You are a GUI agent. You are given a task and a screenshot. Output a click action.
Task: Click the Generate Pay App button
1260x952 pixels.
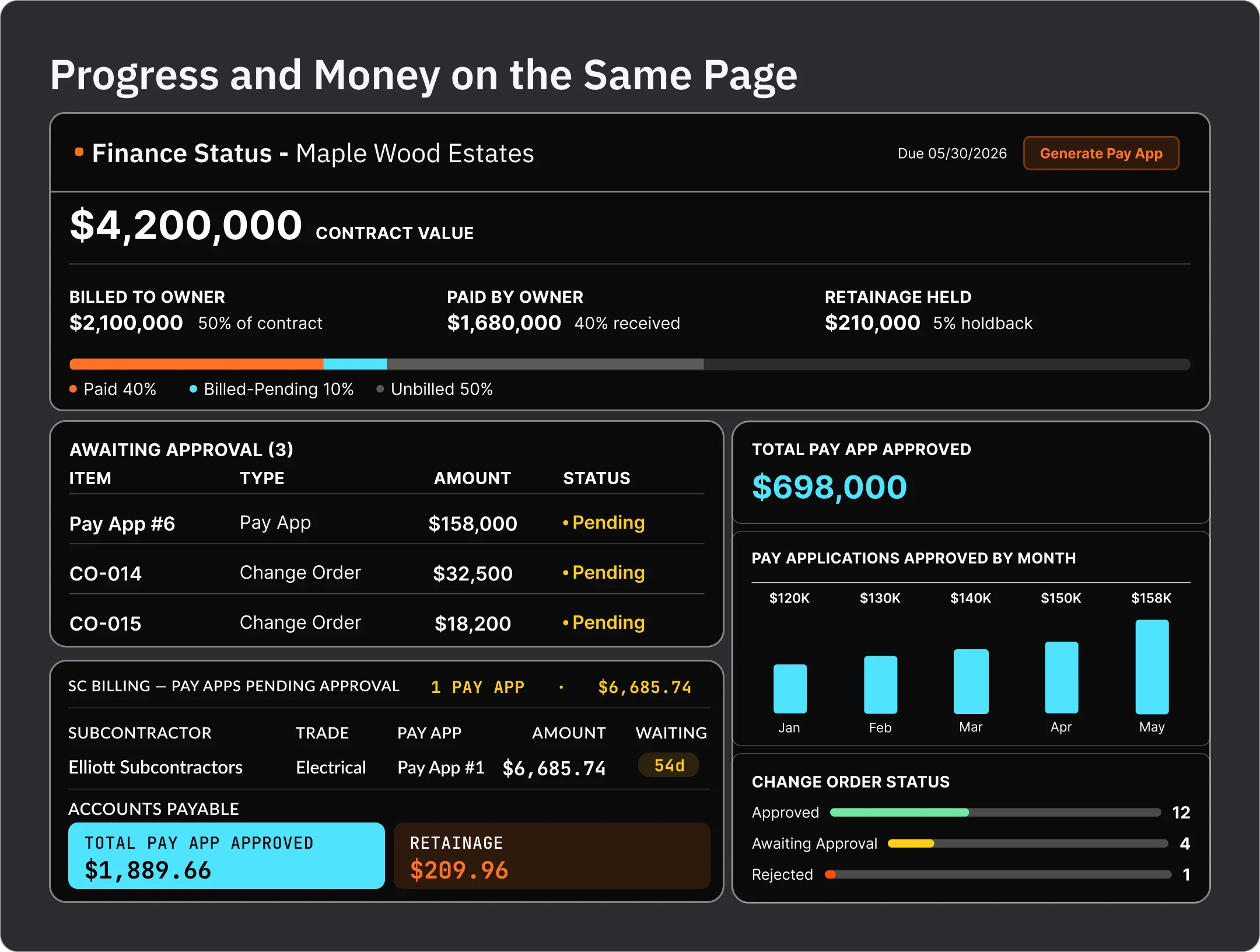pos(1101,153)
